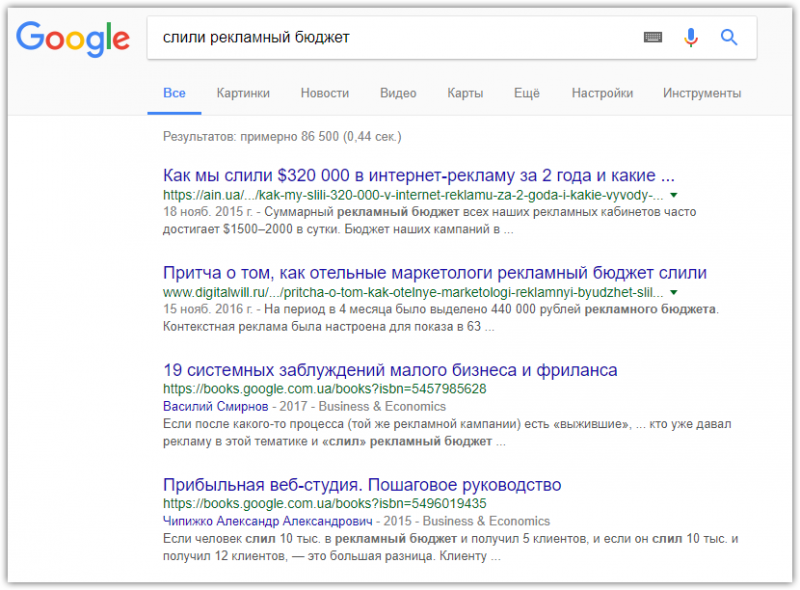This screenshot has height=590, width=800.
Task: Open author link Василий Смирнов
Action: tap(215, 406)
